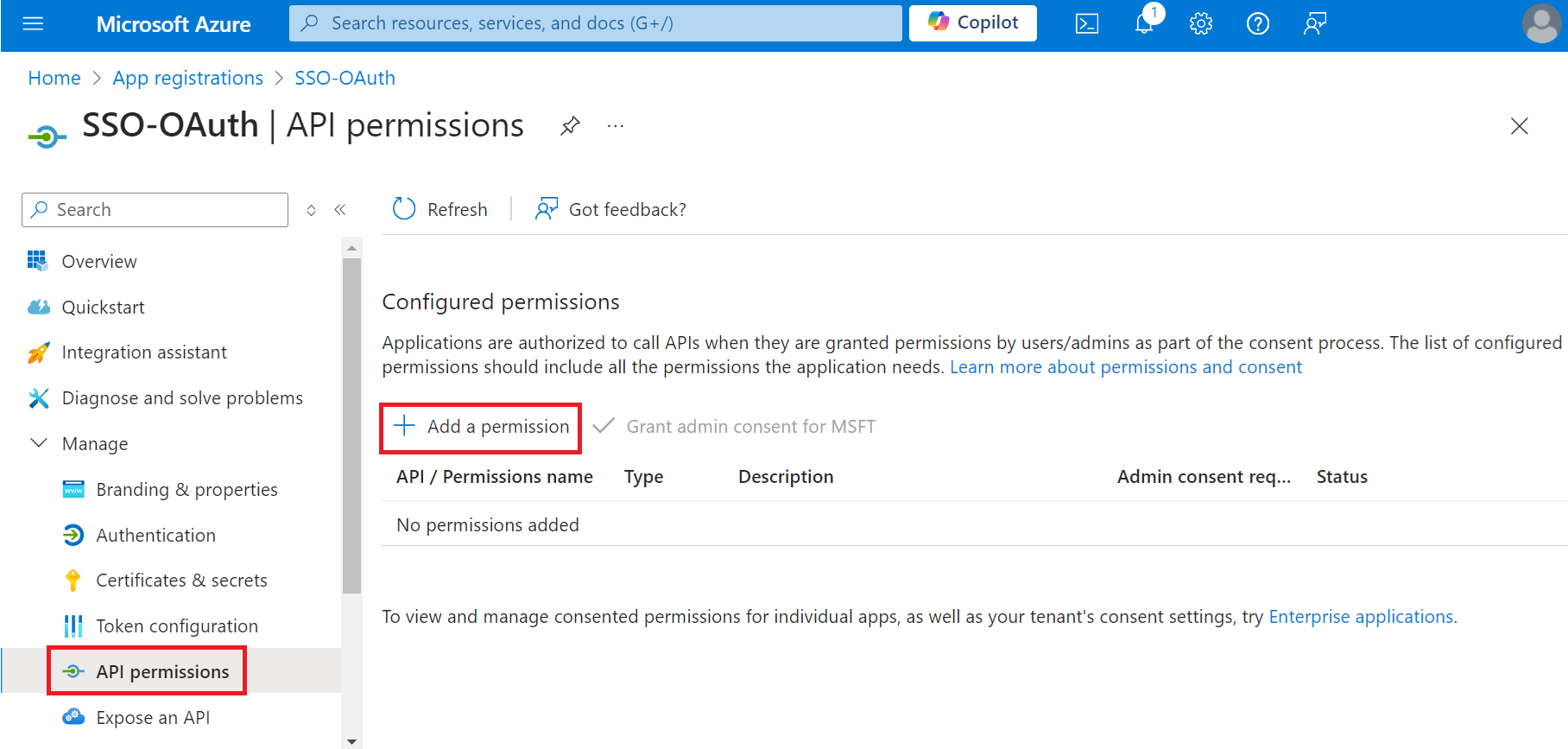Open the more options ellipsis beside the title
The height and width of the screenshot is (749, 1568).
tap(615, 126)
